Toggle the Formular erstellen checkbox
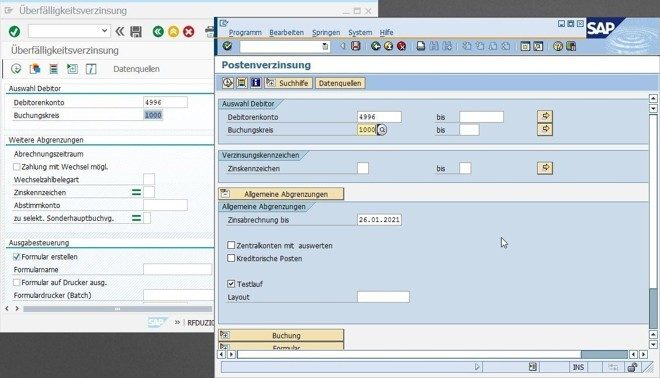The width and height of the screenshot is (660, 378). (16, 256)
